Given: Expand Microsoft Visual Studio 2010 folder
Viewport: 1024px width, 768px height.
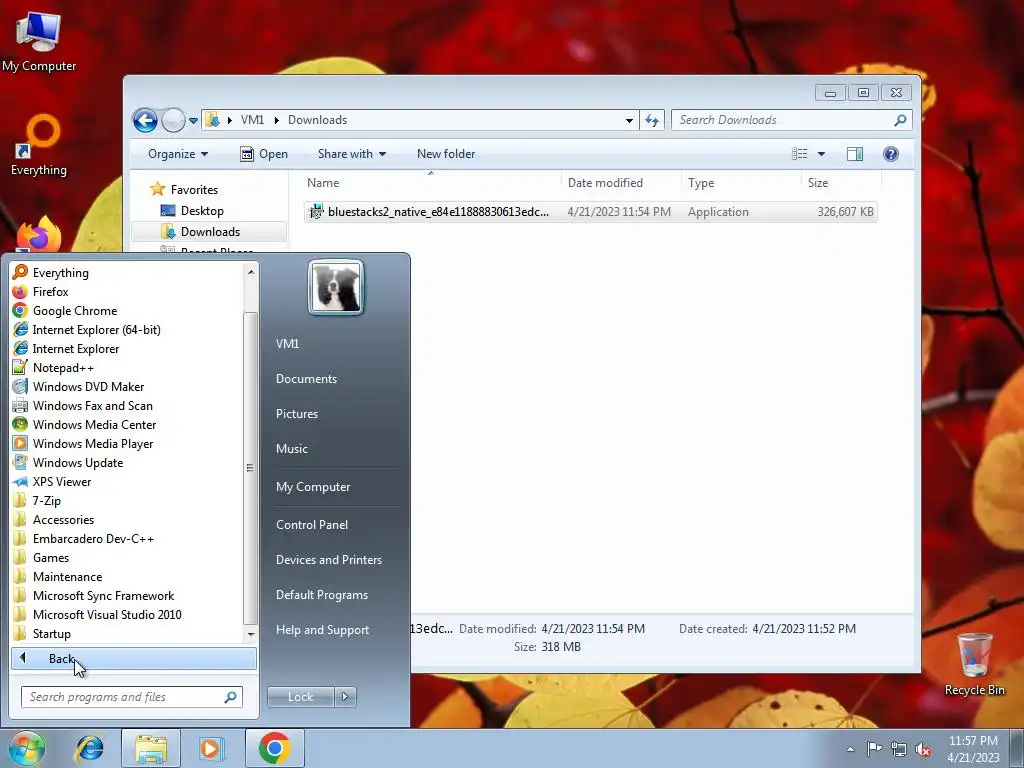Looking at the screenshot, I should pyautogui.click(x=107, y=614).
